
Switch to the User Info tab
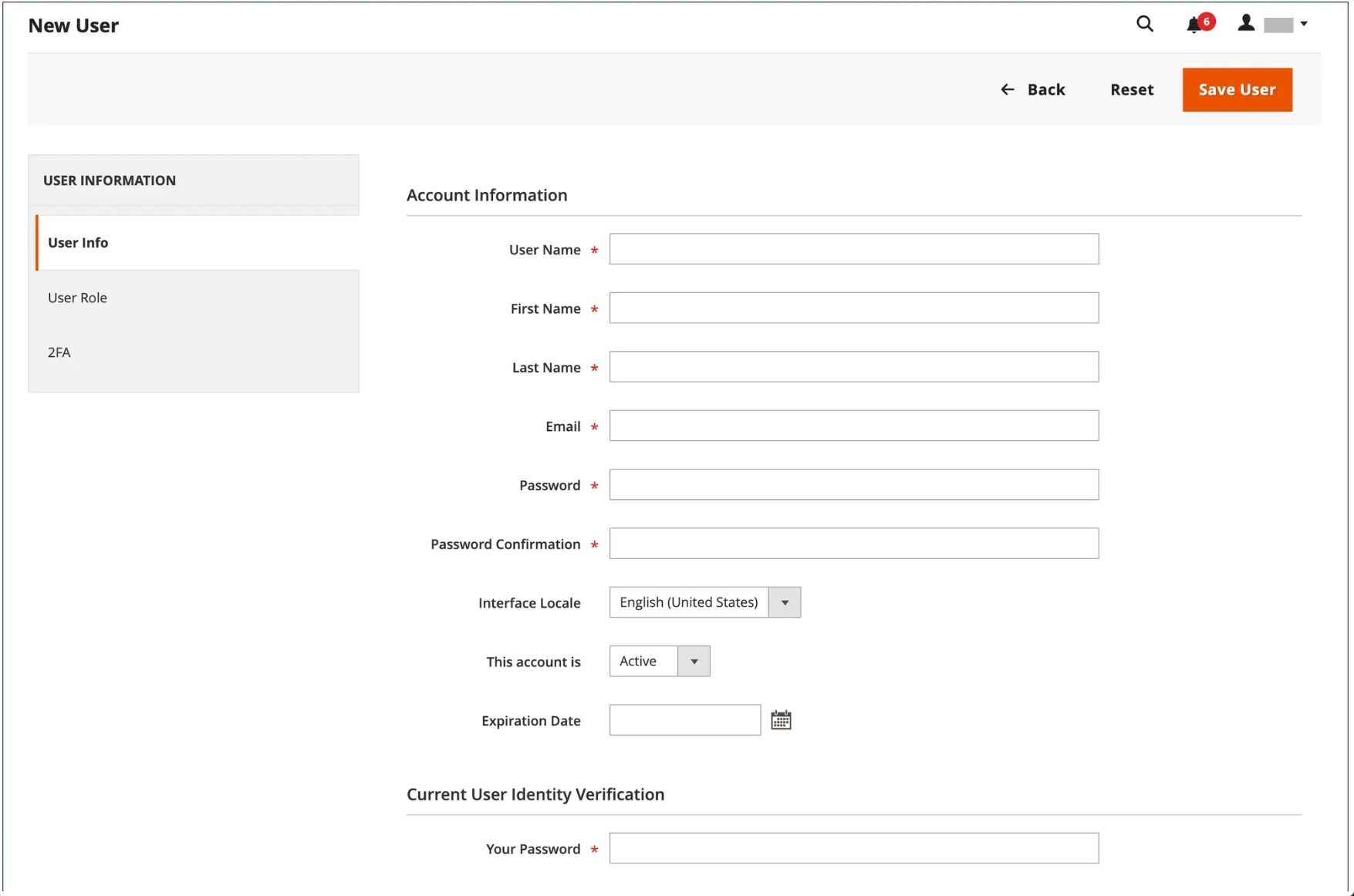(x=78, y=243)
